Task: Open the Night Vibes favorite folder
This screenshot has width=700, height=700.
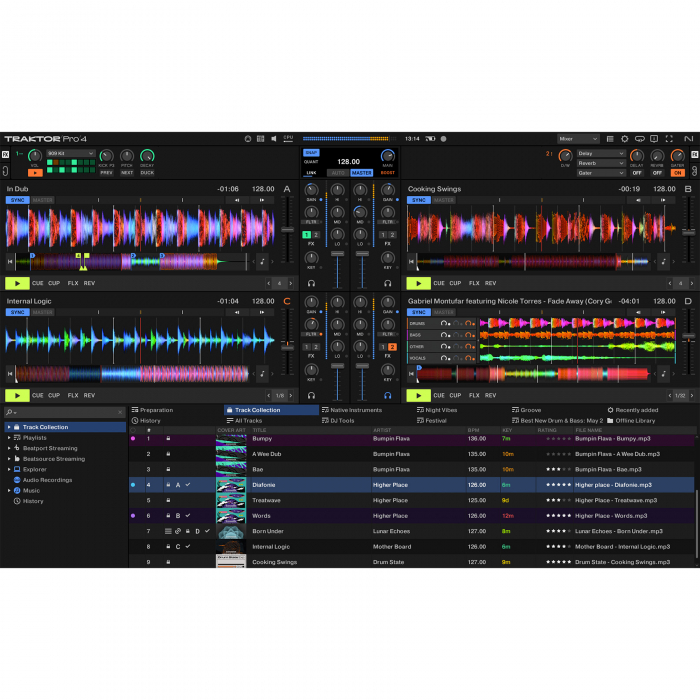Action: (x=441, y=410)
